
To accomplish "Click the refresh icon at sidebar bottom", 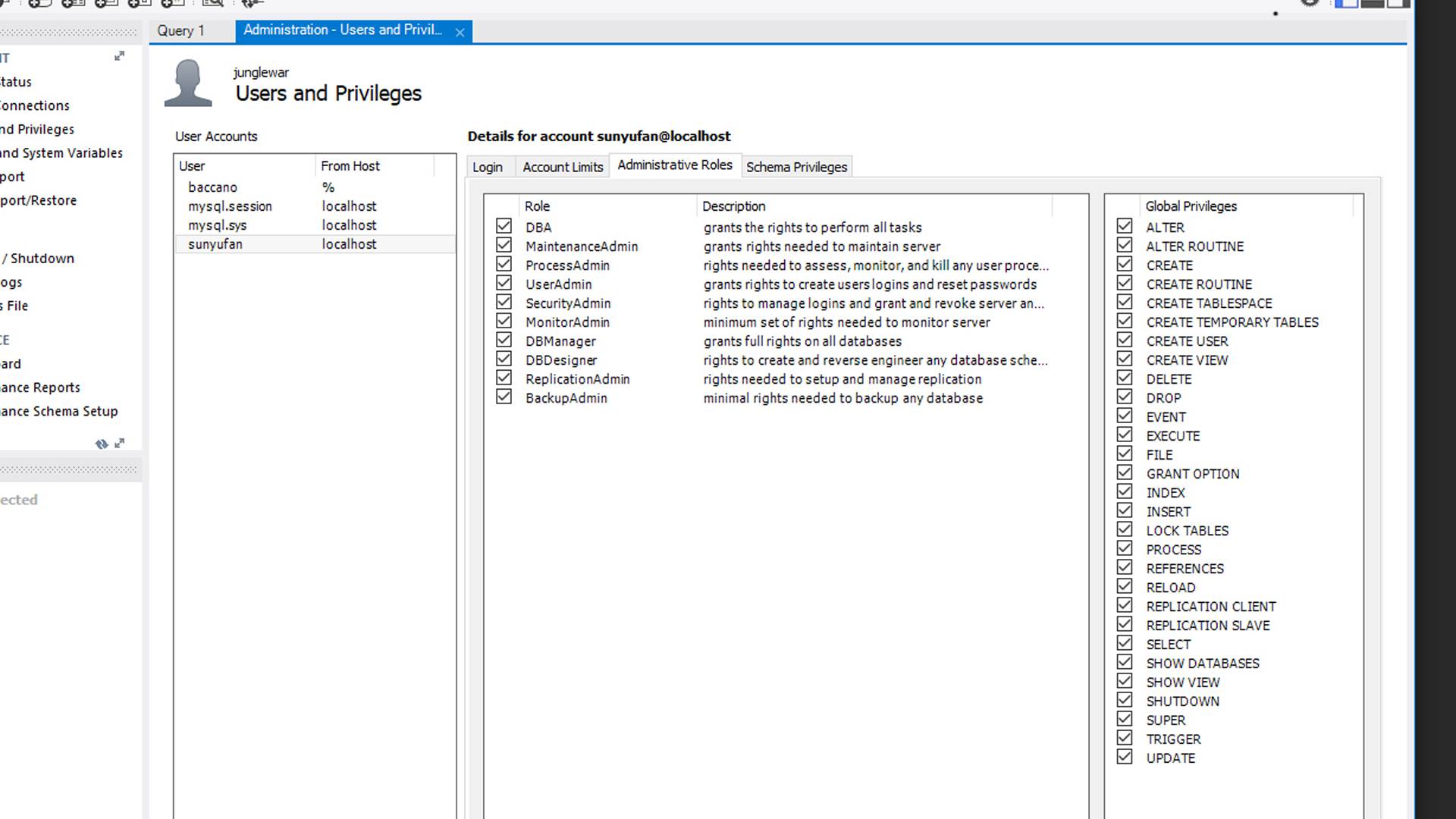I will coord(102,444).
